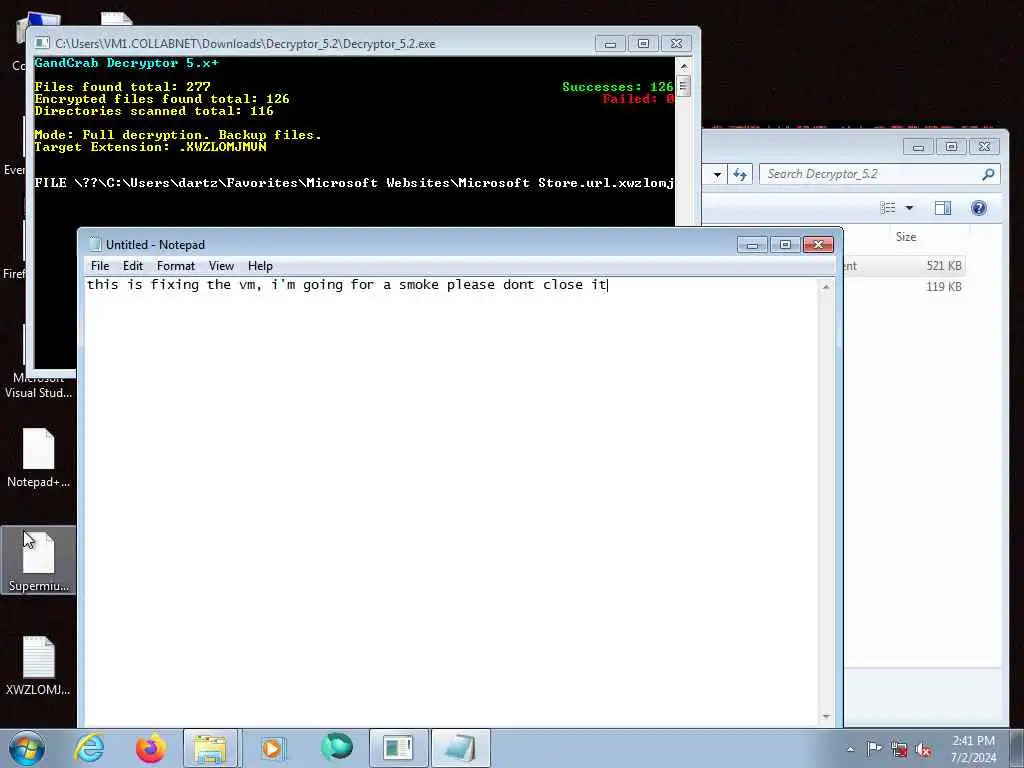
Task: Open the Notepad Help menu
Action: click(260, 266)
